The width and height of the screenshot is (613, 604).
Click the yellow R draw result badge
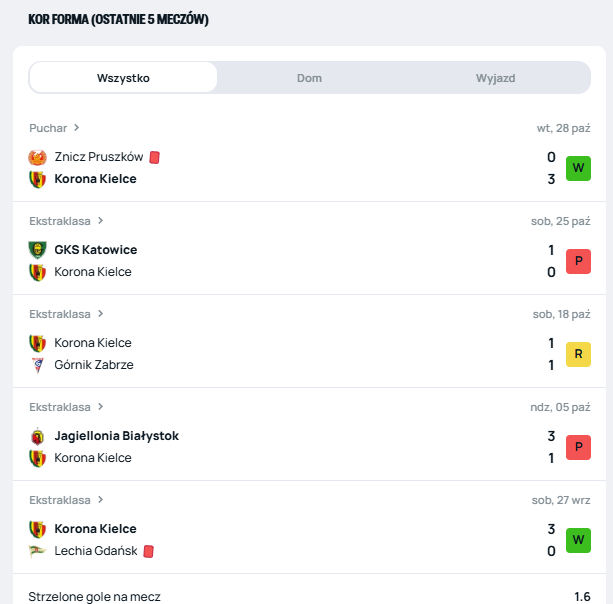tap(578, 354)
